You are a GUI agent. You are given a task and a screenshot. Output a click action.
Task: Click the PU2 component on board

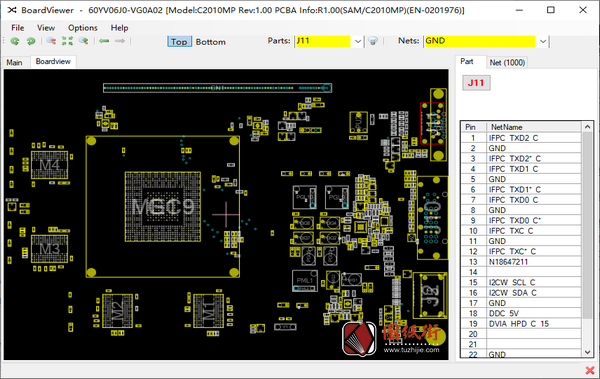359,123
